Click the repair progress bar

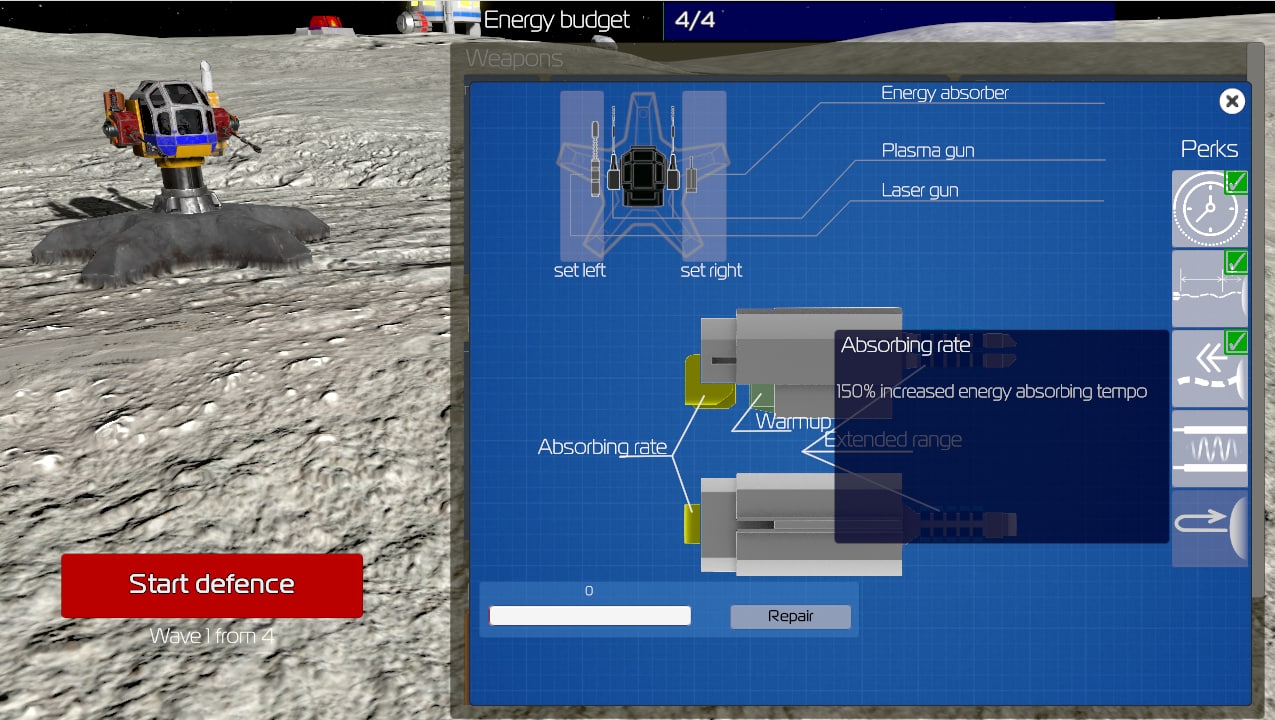coord(590,616)
